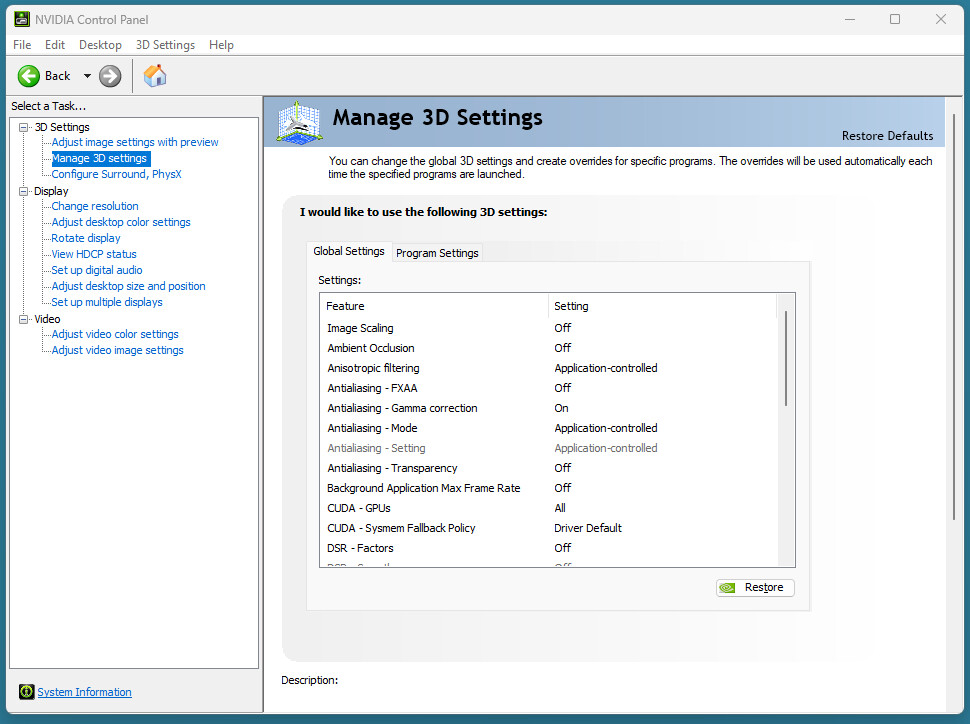
Task: Click the Setting column header
Action: [x=663, y=306]
